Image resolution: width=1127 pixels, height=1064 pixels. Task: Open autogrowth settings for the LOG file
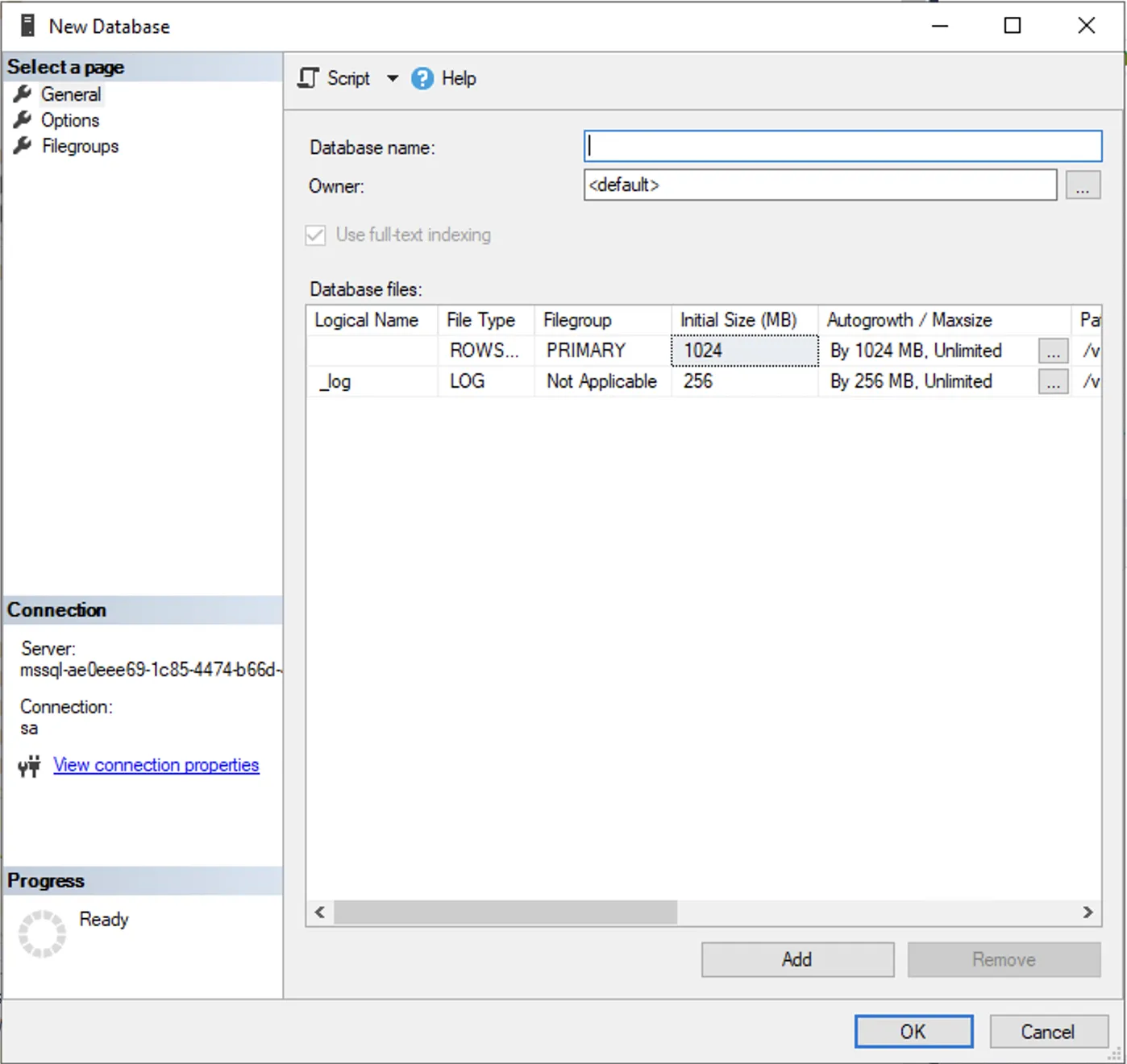[1053, 382]
